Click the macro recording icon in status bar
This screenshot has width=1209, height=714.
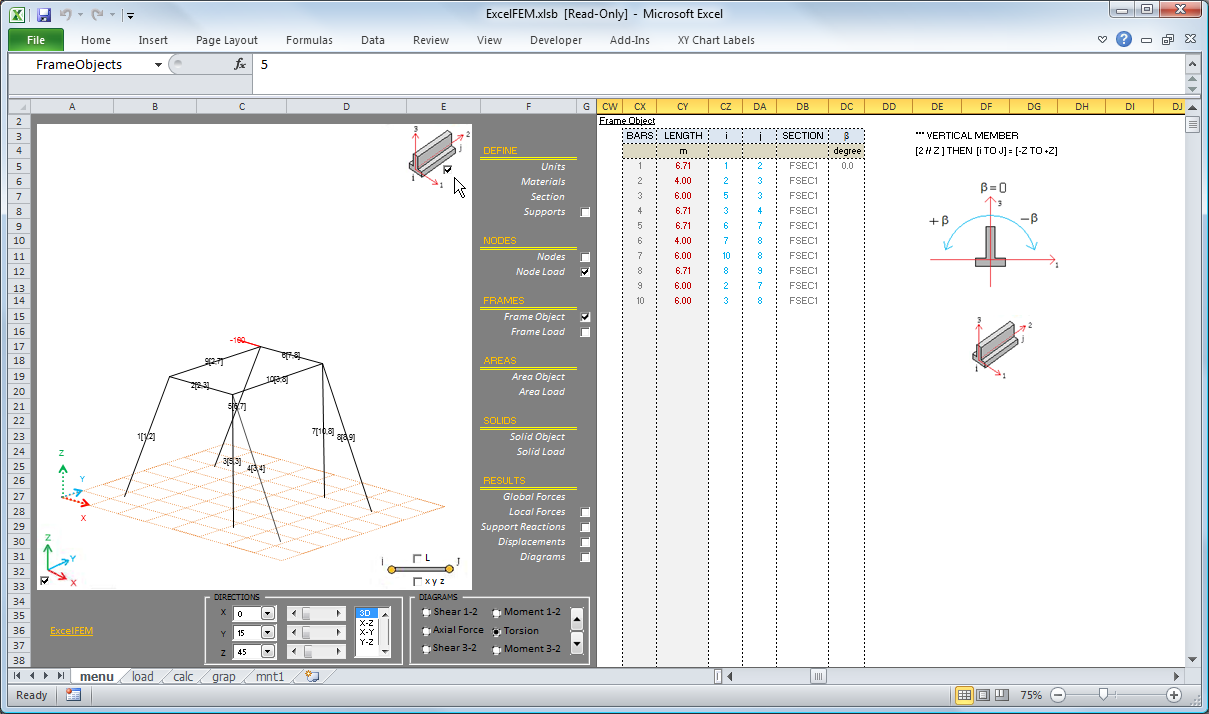[73, 695]
